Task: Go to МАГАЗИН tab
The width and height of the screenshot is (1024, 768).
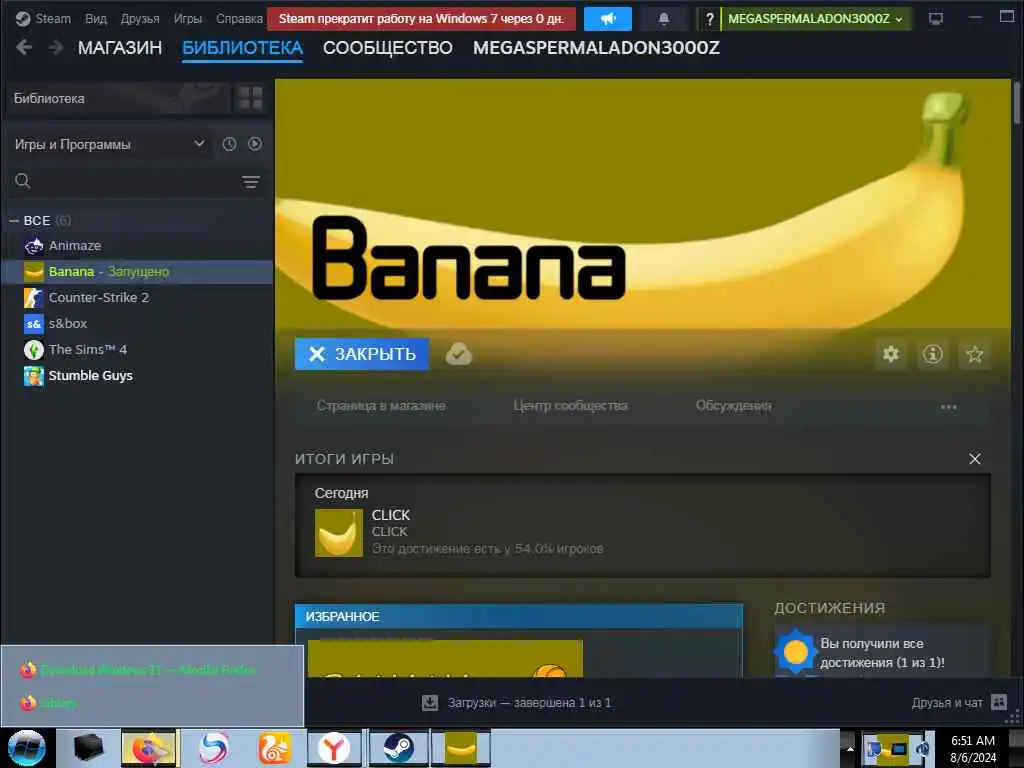Action: pos(120,48)
